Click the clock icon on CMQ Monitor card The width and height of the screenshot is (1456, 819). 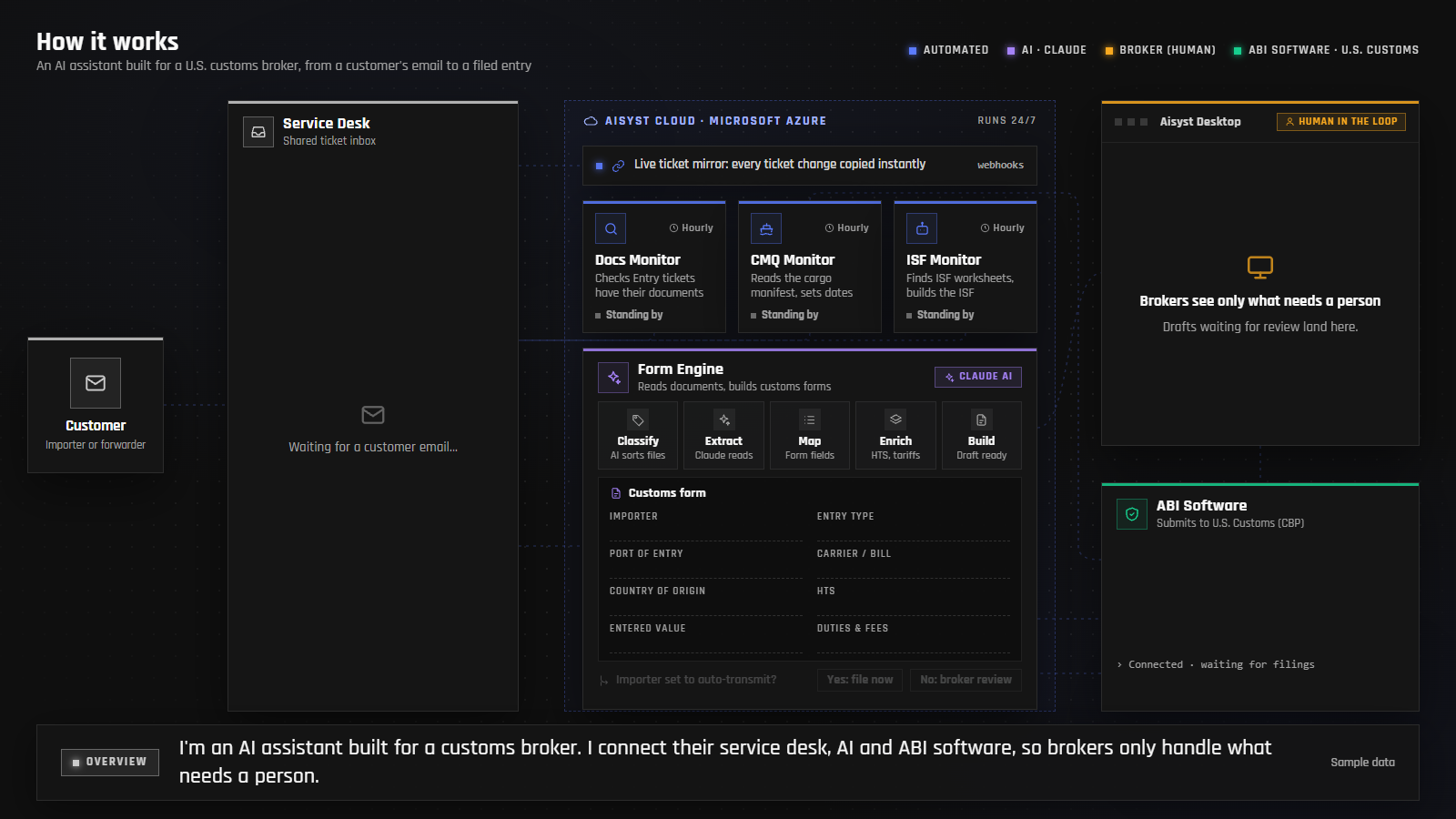pyautogui.click(x=830, y=228)
